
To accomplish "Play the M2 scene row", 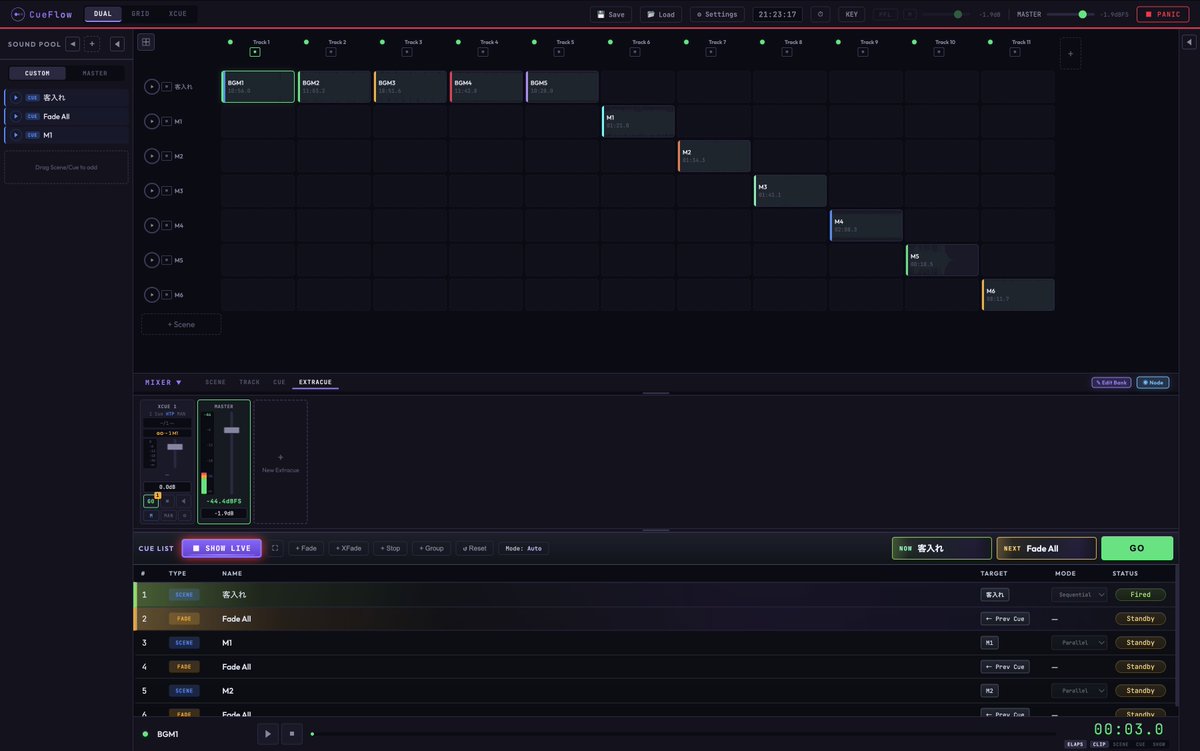I will (x=152, y=156).
